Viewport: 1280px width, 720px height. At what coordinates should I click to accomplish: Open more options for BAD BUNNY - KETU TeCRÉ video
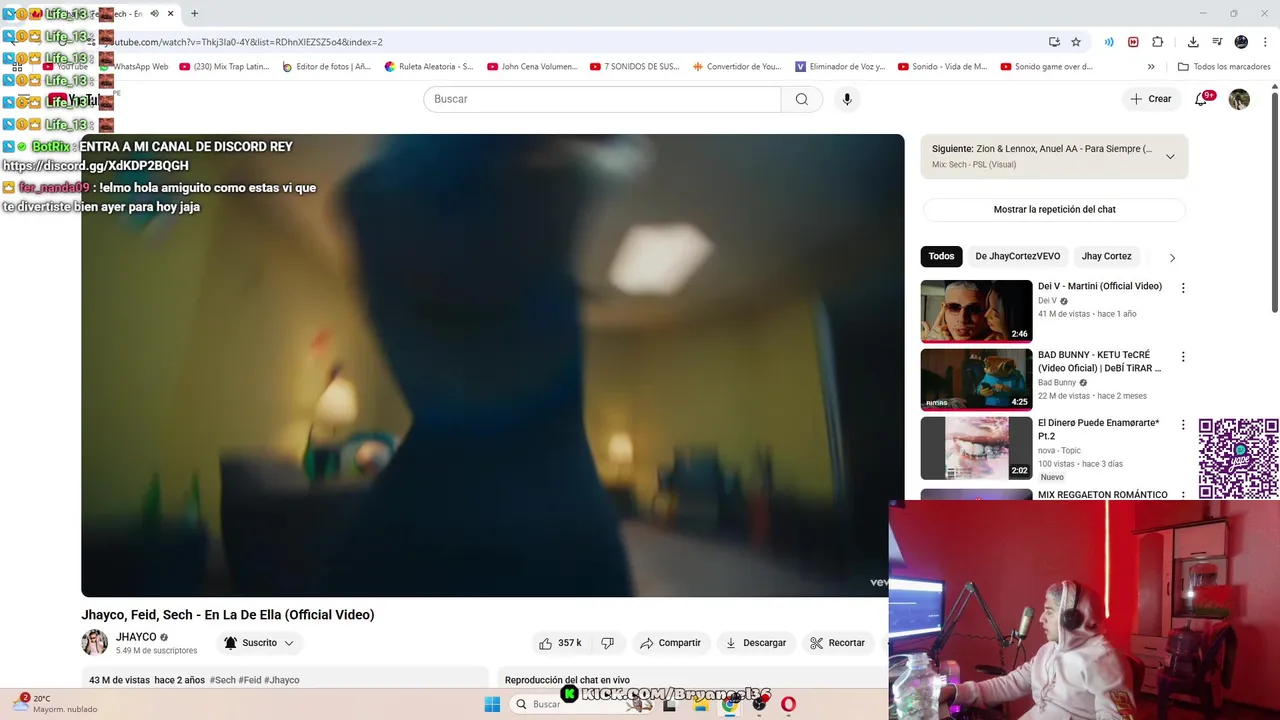pos(1183,357)
